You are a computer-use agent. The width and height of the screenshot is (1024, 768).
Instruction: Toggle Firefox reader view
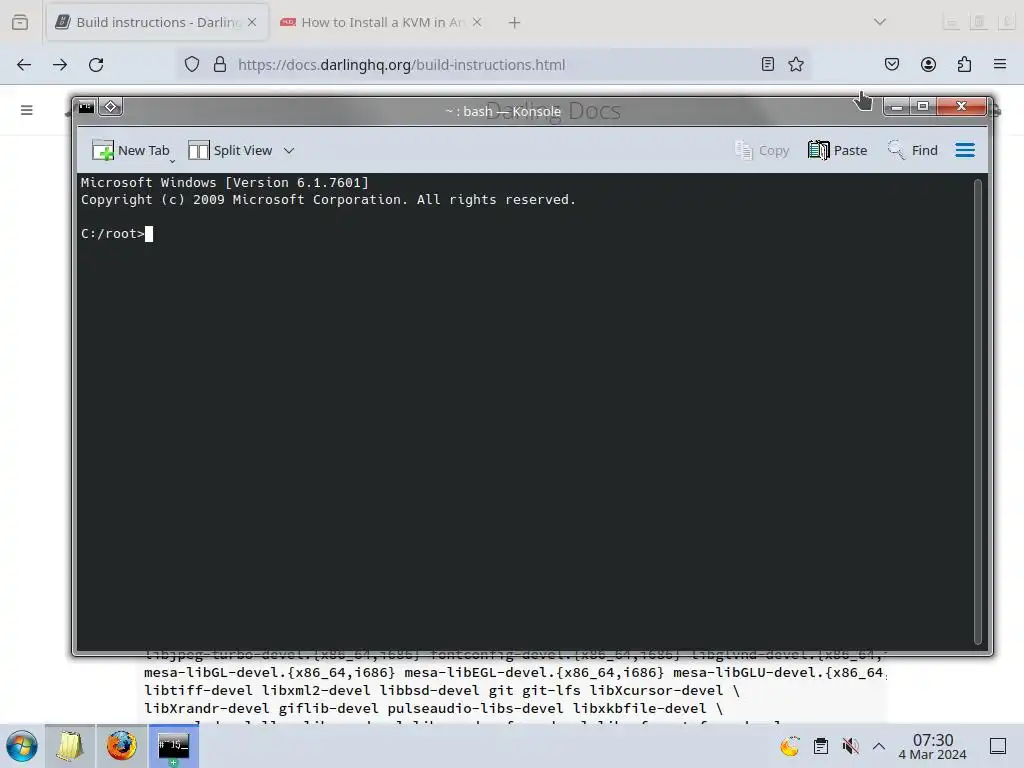pos(768,64)
